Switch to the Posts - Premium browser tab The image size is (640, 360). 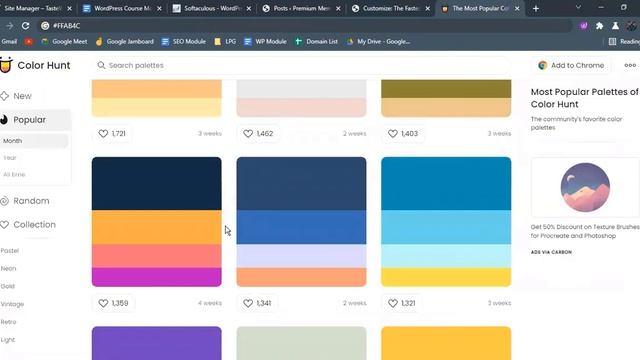point(301,9)
